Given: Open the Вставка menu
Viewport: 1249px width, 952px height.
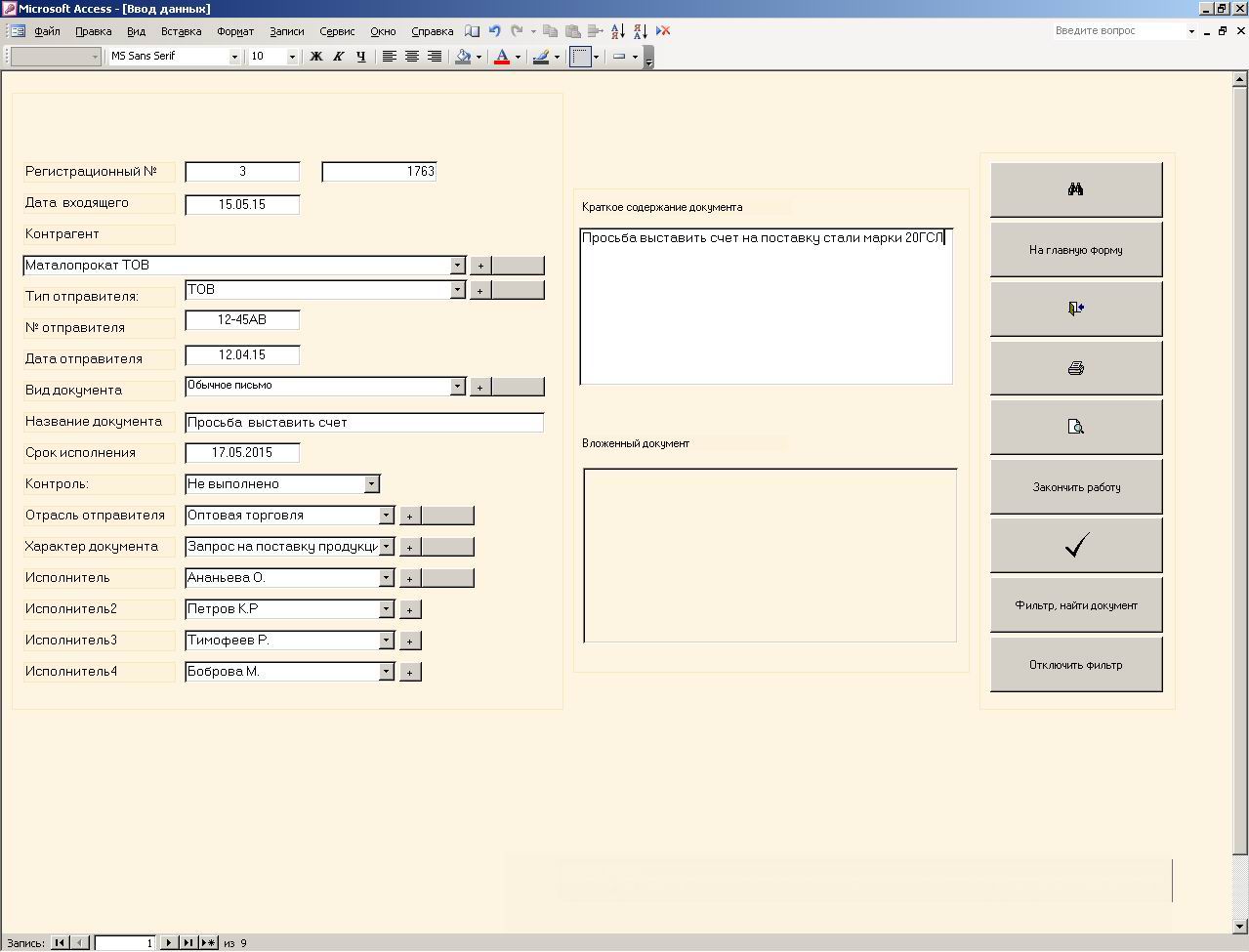Looking at the screenshot, I should click(181, 31).
